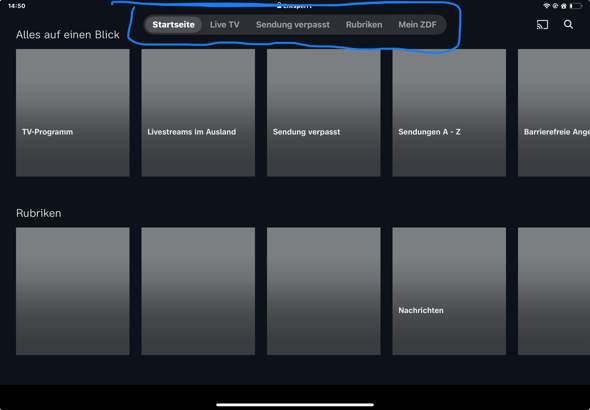
Task: Select the Startseite tab
Action: point(173,25)
